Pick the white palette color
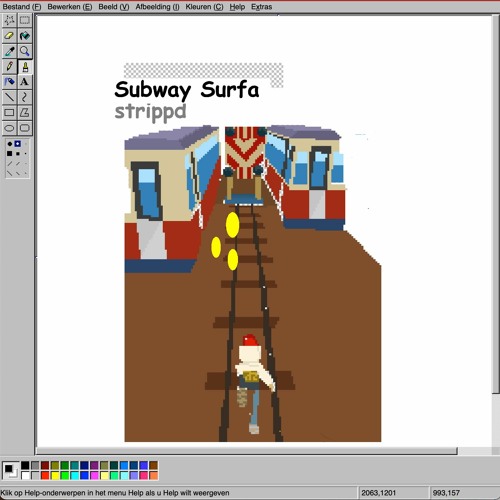The image size is (500, 500). [x=25, y=475]
